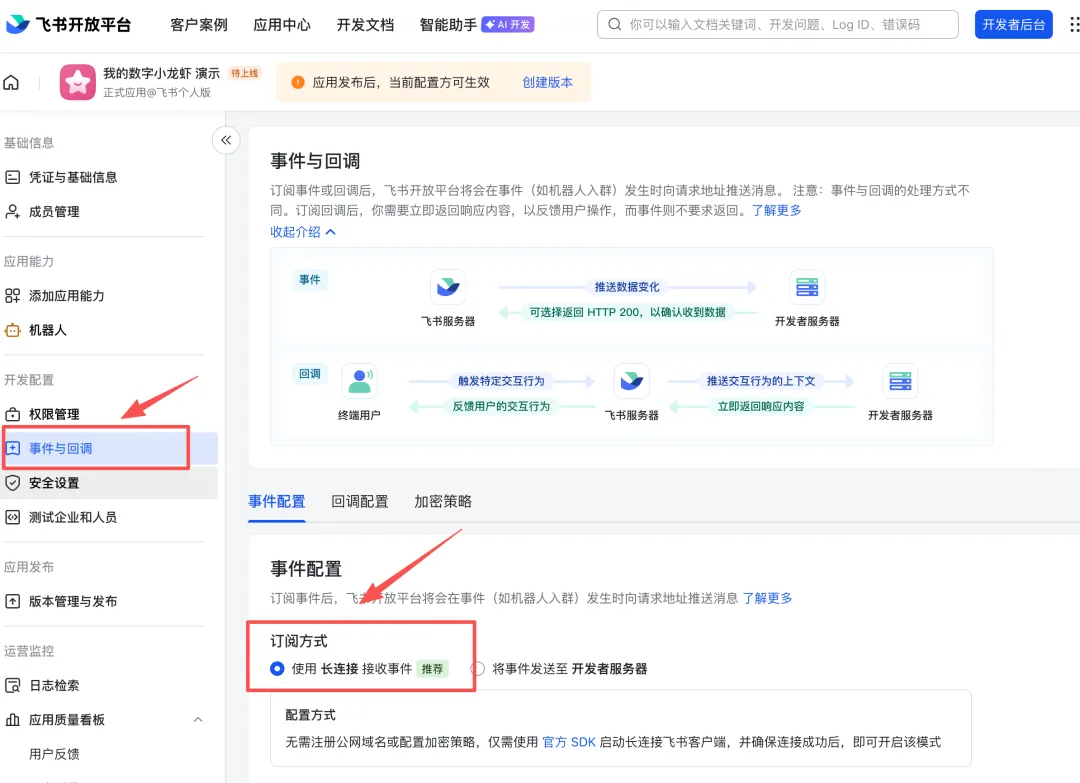Click the 版本管理与发布 upload icon
Viewport: 1080px width, 783px height.
point(12,601)
